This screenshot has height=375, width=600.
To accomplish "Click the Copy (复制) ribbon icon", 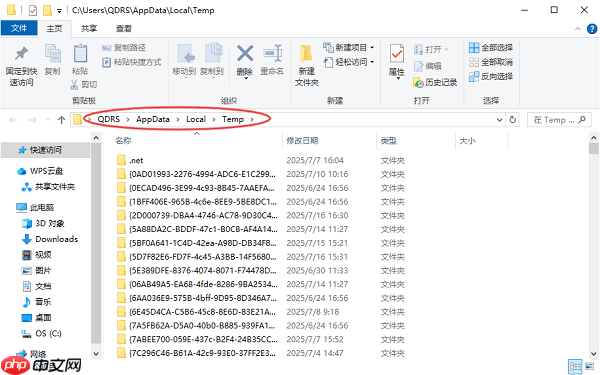I will pyautogui.click(x=52, y=54).
